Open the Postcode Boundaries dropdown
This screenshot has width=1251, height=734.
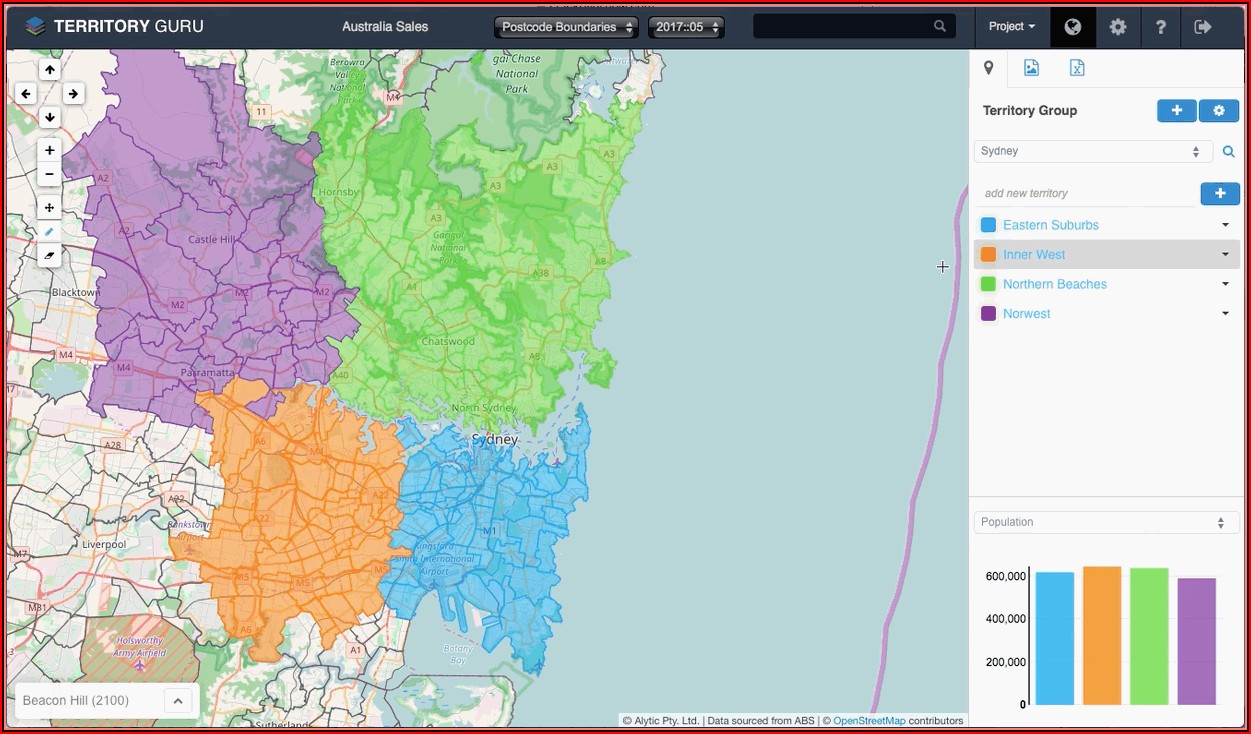pos(566,27)
